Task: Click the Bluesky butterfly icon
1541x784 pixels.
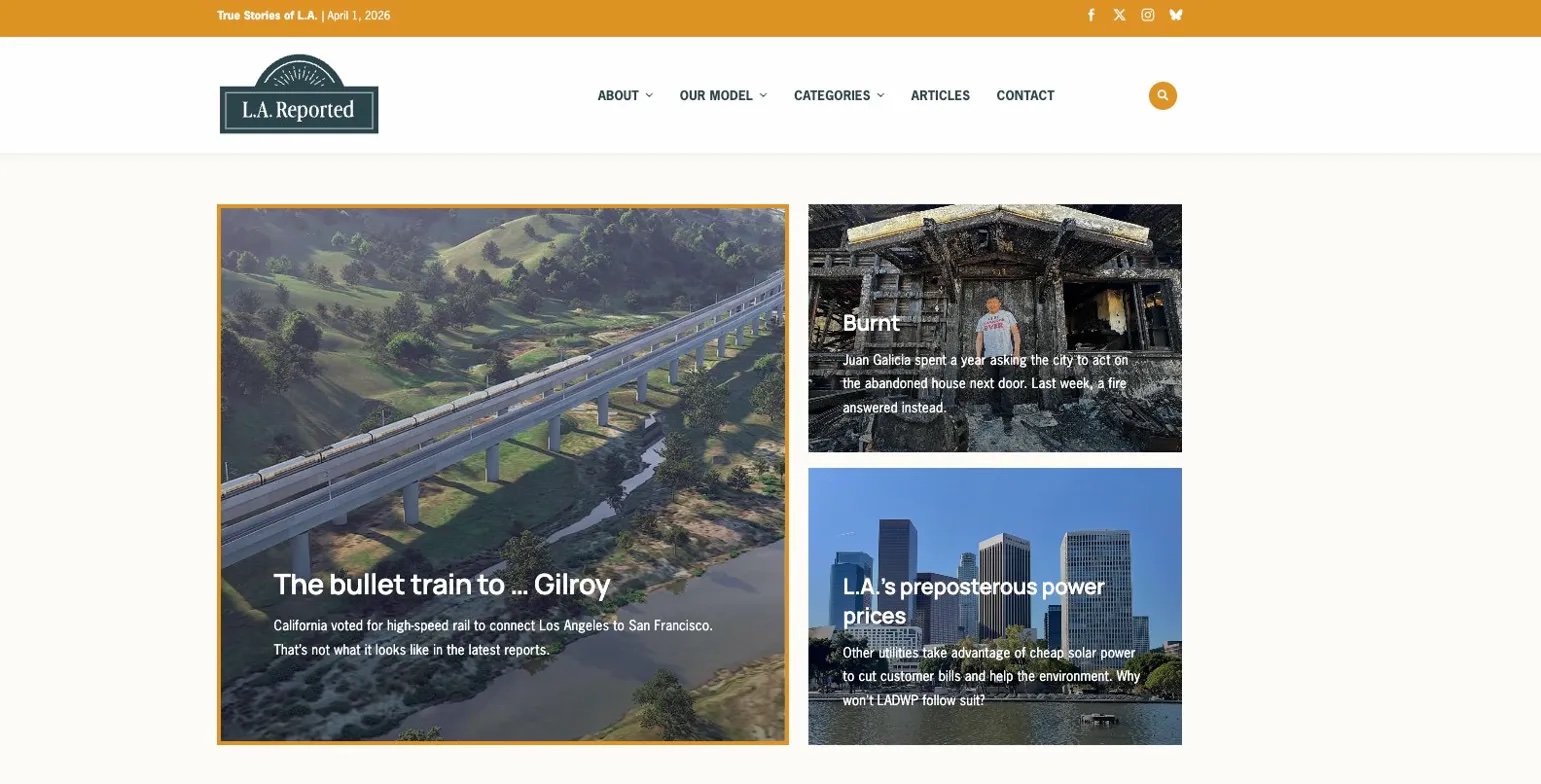Action: pyautogui.click(x=1176, y=15)
